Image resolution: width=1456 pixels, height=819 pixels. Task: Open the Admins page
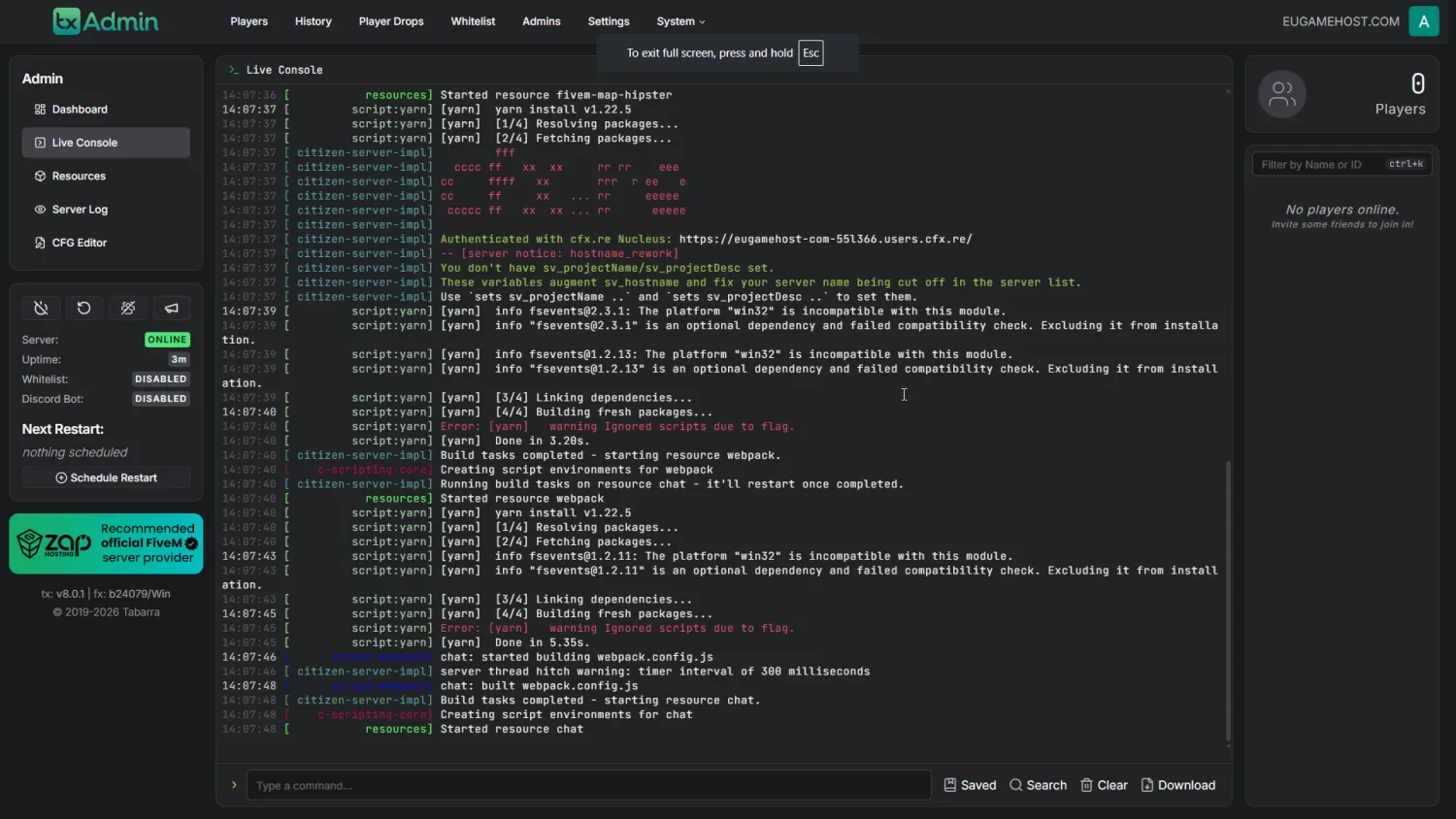pos(542,21)
